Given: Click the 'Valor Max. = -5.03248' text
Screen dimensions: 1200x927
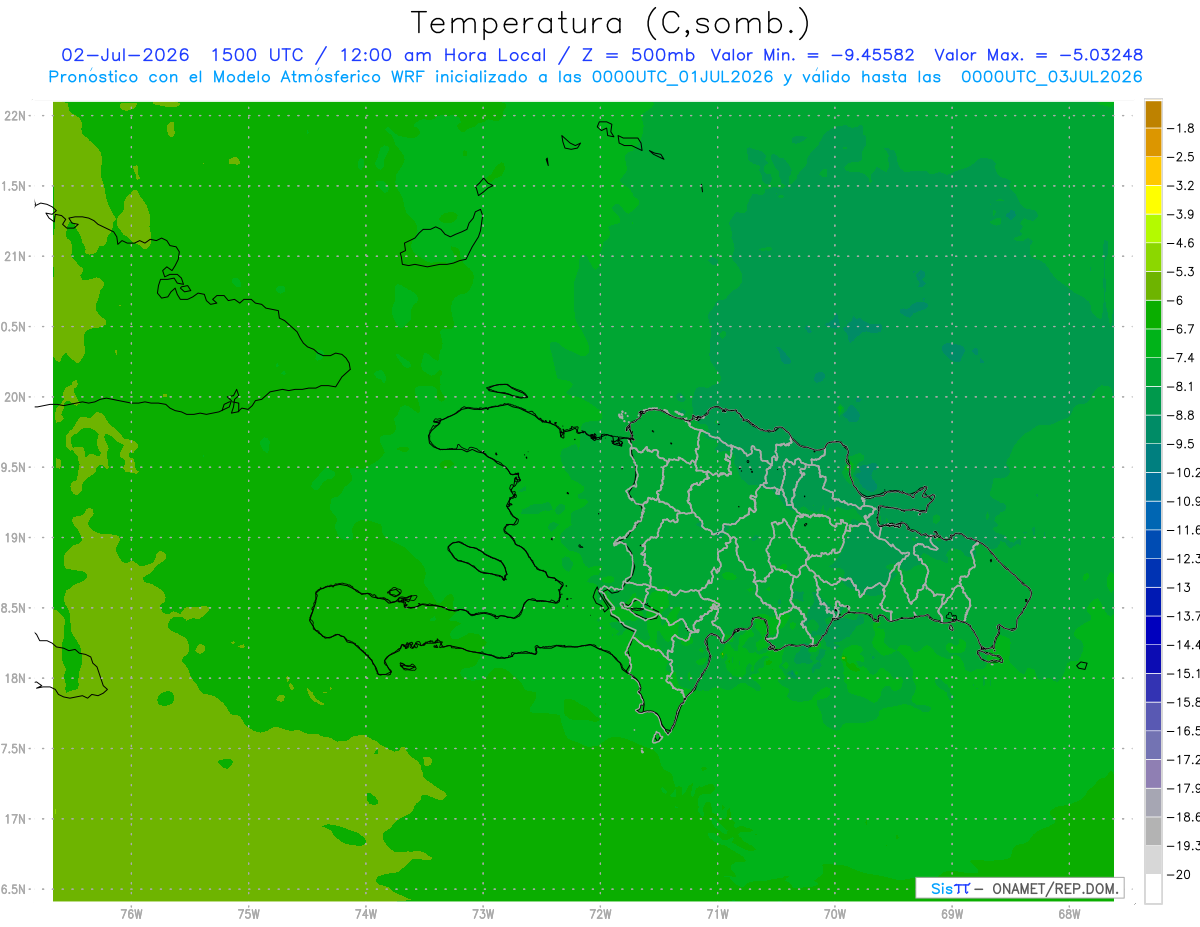Looking at the screenshot, I should [x=1038, y=55].
